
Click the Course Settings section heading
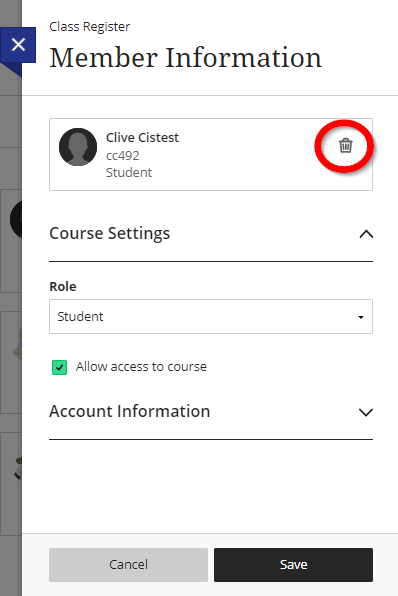pyautogui.click(x=110, y=233)
